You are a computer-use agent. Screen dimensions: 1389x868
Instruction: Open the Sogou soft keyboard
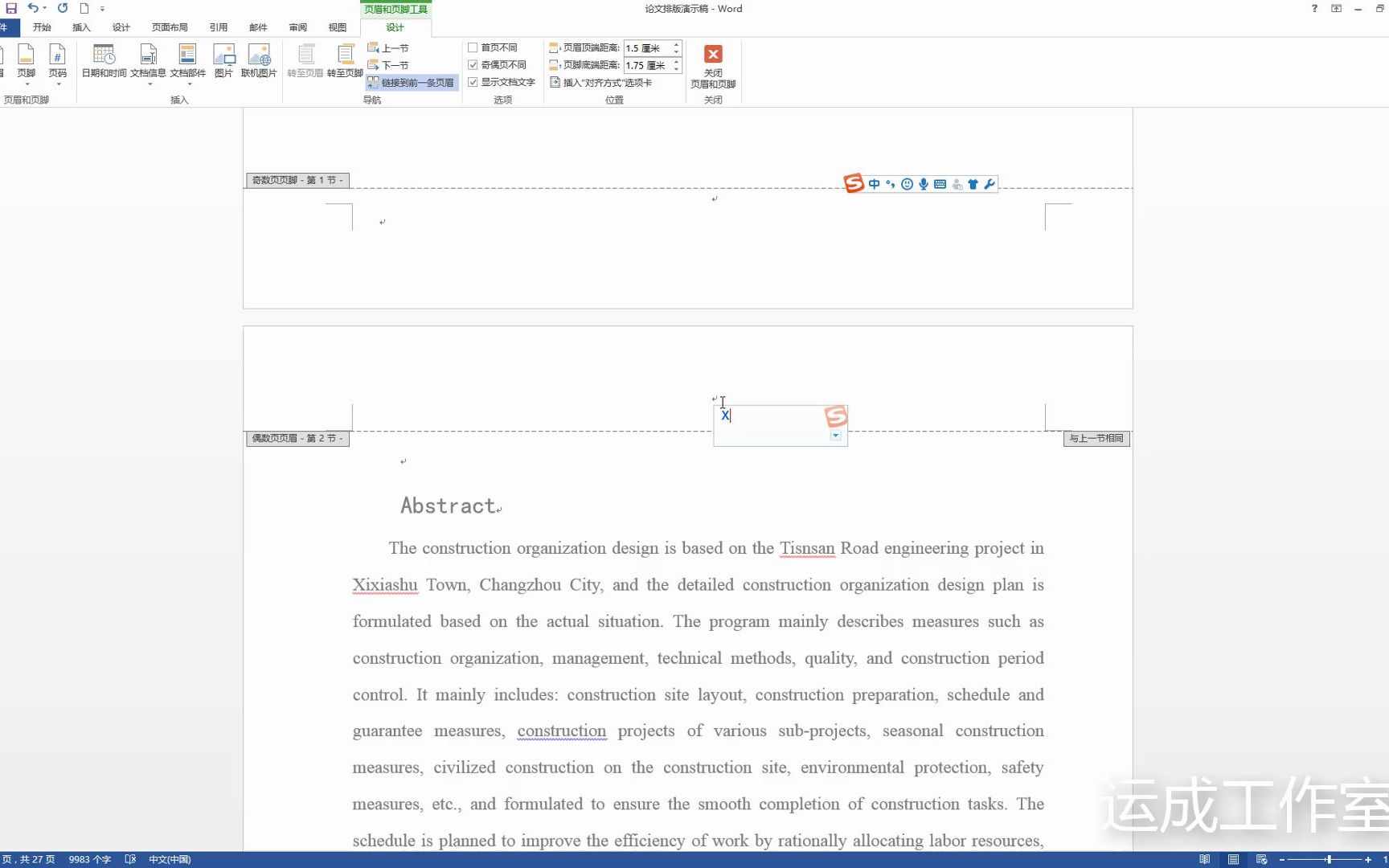940,184
